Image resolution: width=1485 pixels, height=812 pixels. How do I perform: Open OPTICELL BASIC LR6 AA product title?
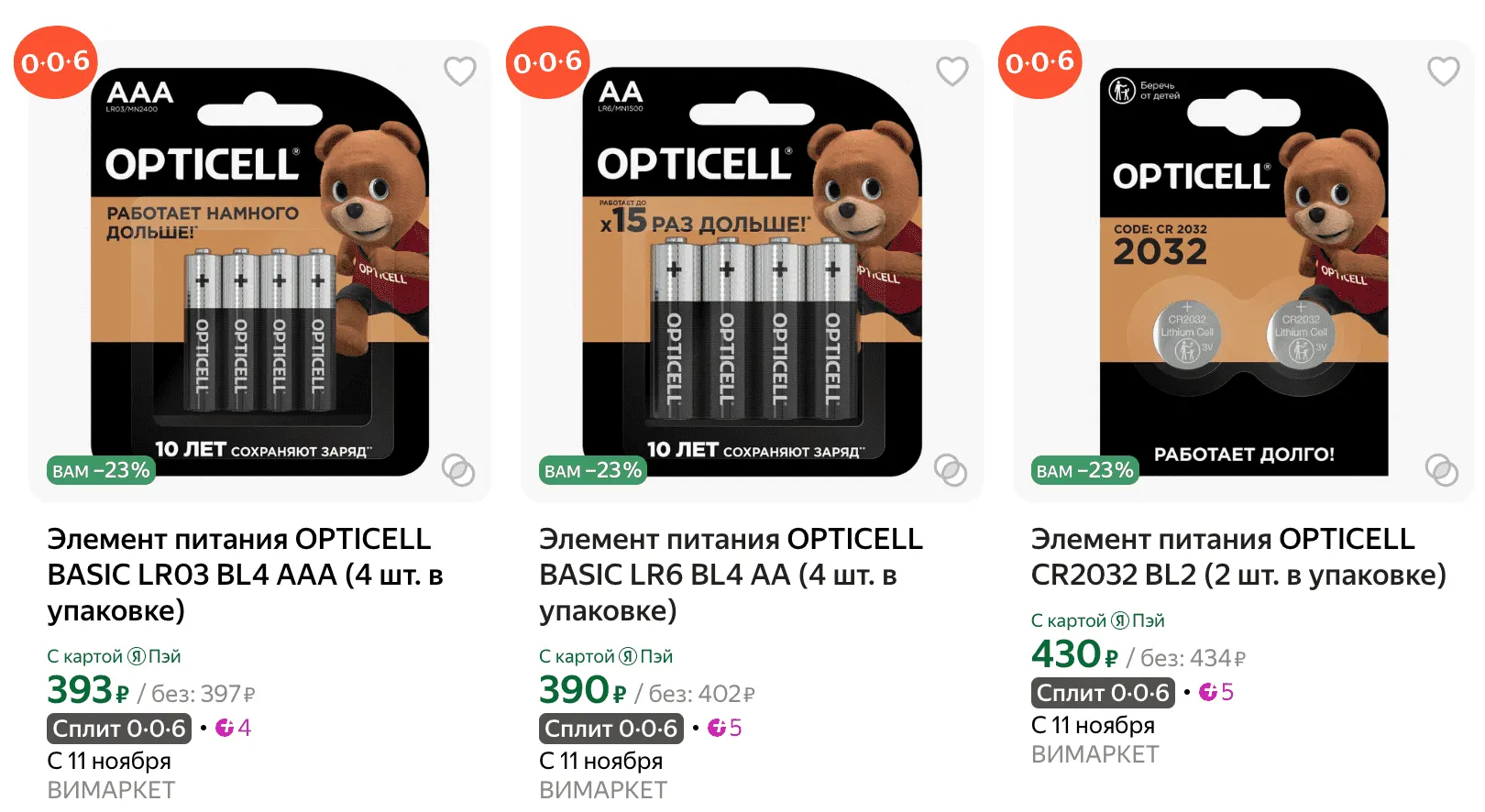[731, 575]
